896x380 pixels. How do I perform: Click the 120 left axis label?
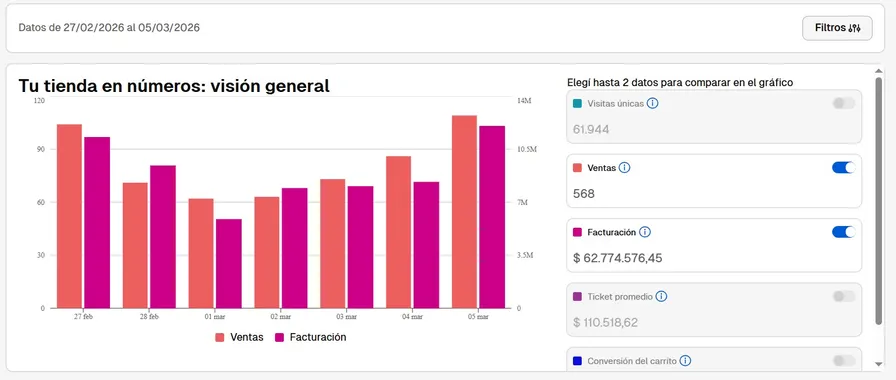39,101
